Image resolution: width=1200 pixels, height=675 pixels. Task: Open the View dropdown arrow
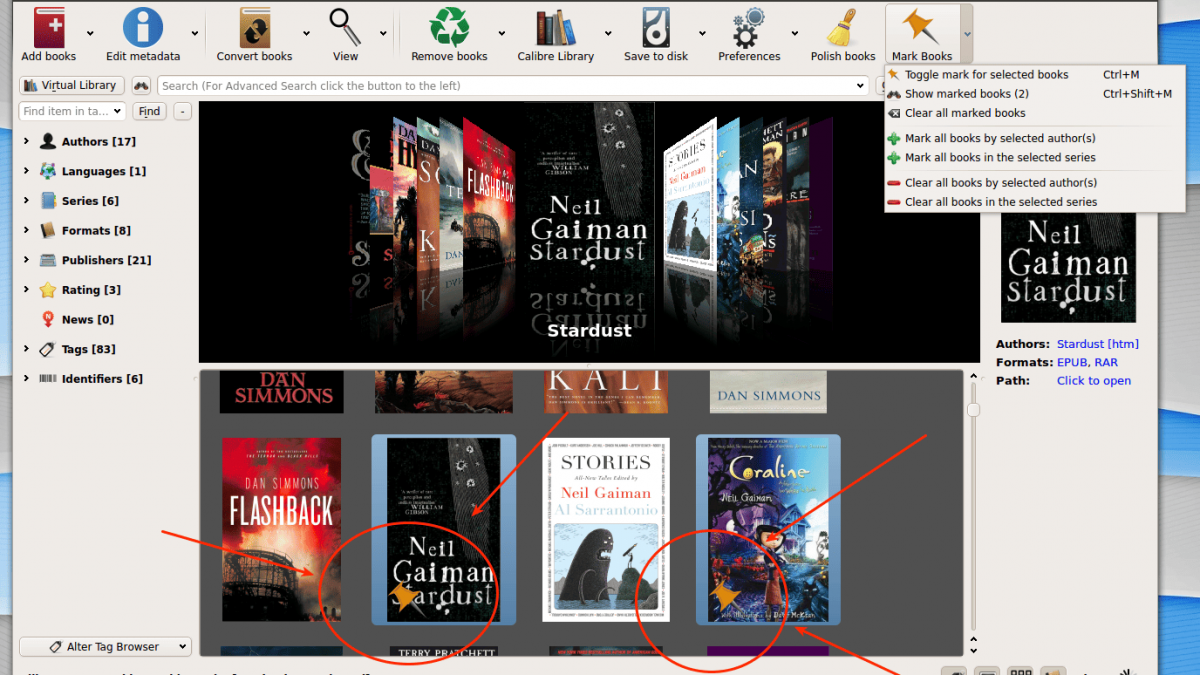[x=383, y=33]
